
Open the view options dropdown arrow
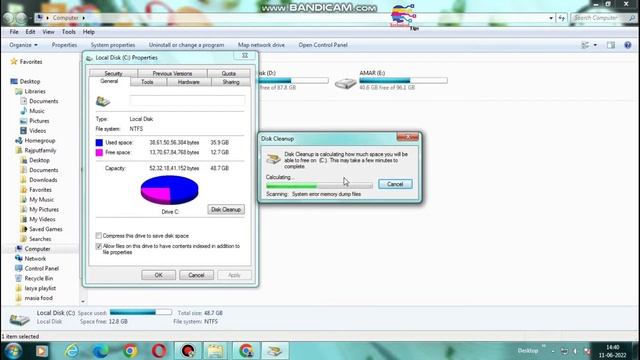pos(595,45)
